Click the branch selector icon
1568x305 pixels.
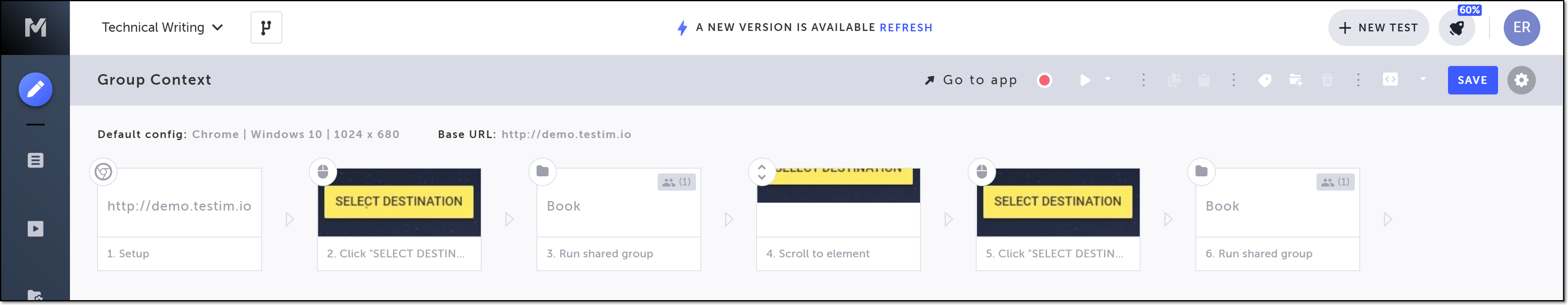tap(266, 27)
